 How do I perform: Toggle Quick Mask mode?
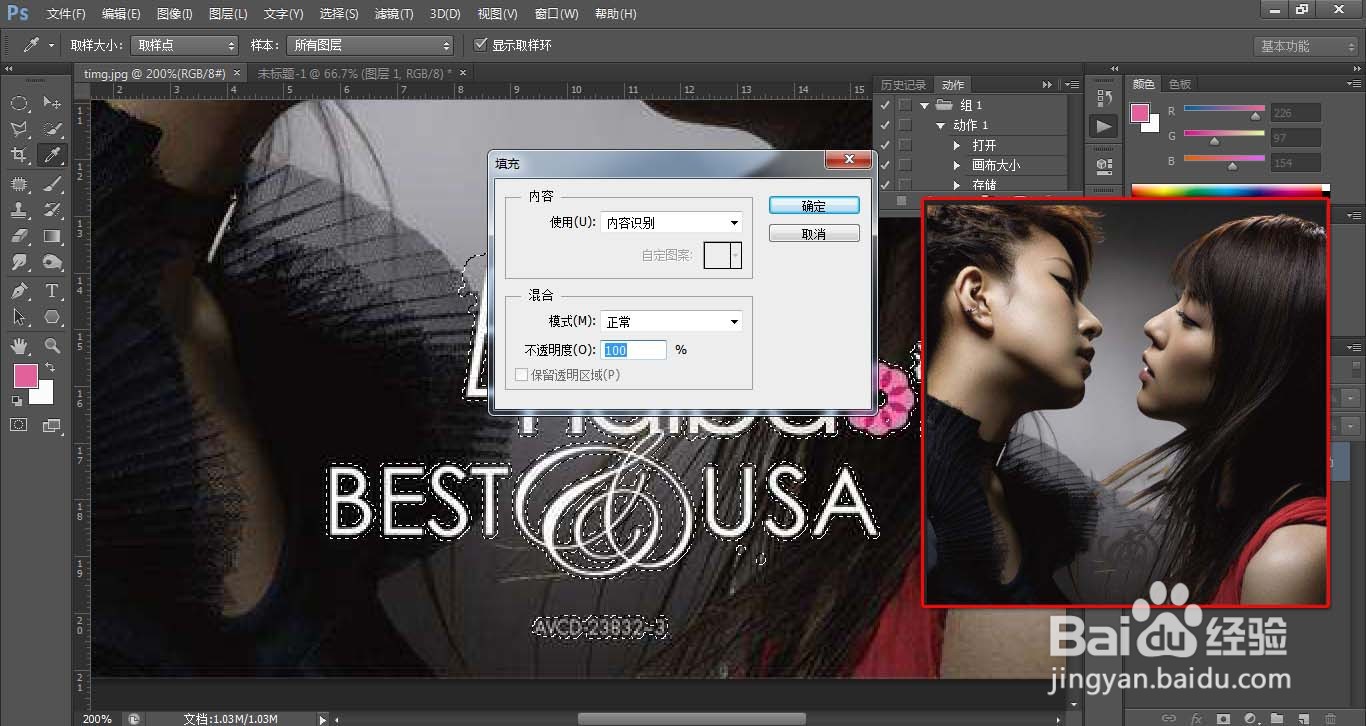19,425
